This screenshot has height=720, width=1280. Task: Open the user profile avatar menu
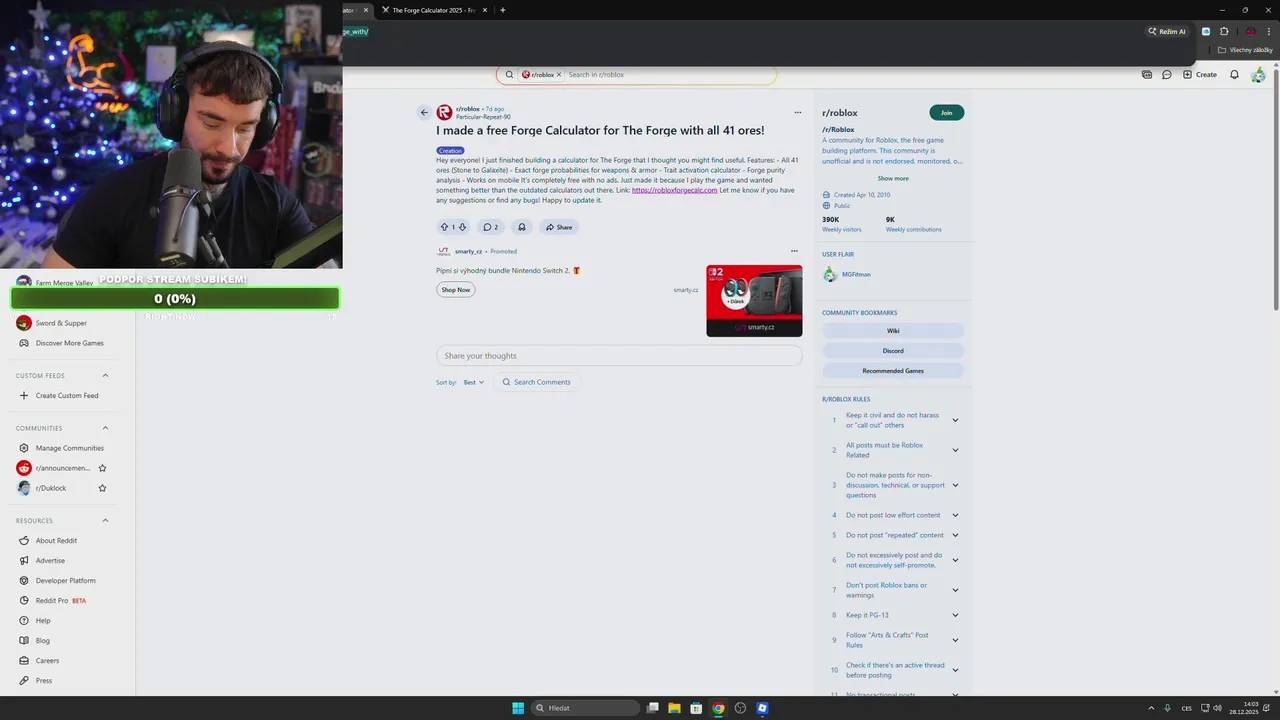(x=1258, y=75)
